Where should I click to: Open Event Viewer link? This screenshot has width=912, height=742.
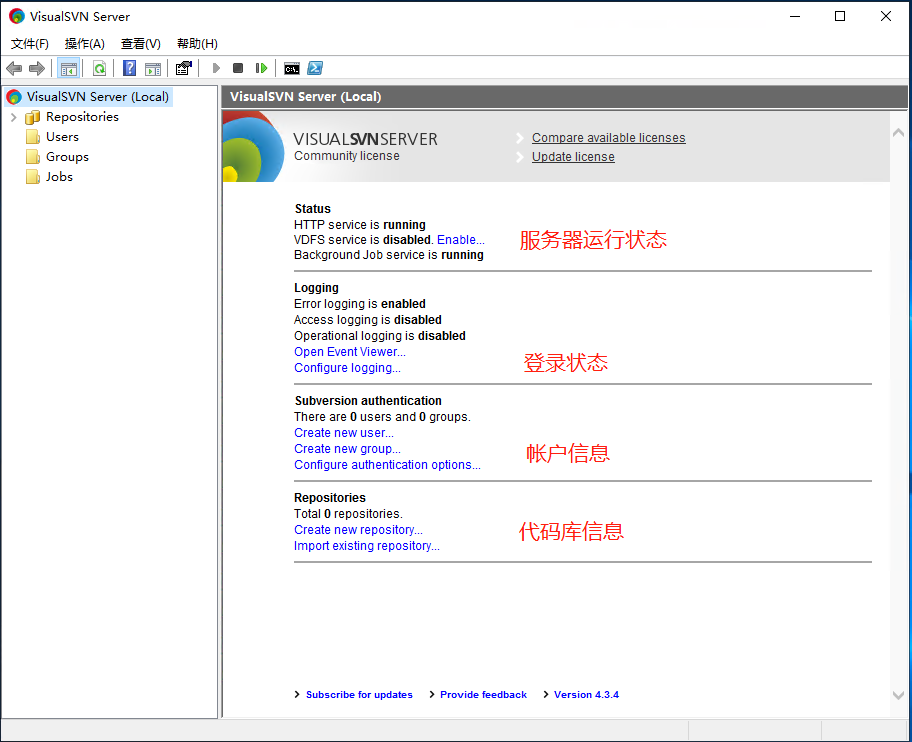point(350,352)
